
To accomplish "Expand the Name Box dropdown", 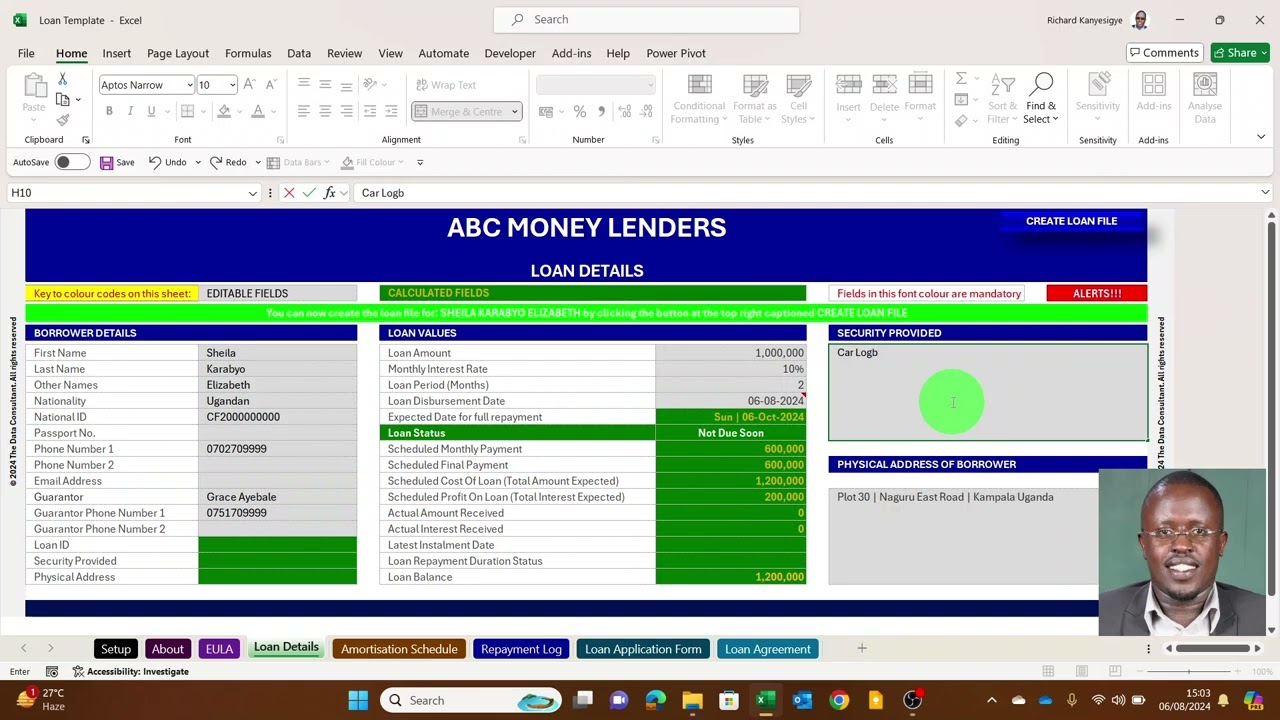I will (252, 193).
